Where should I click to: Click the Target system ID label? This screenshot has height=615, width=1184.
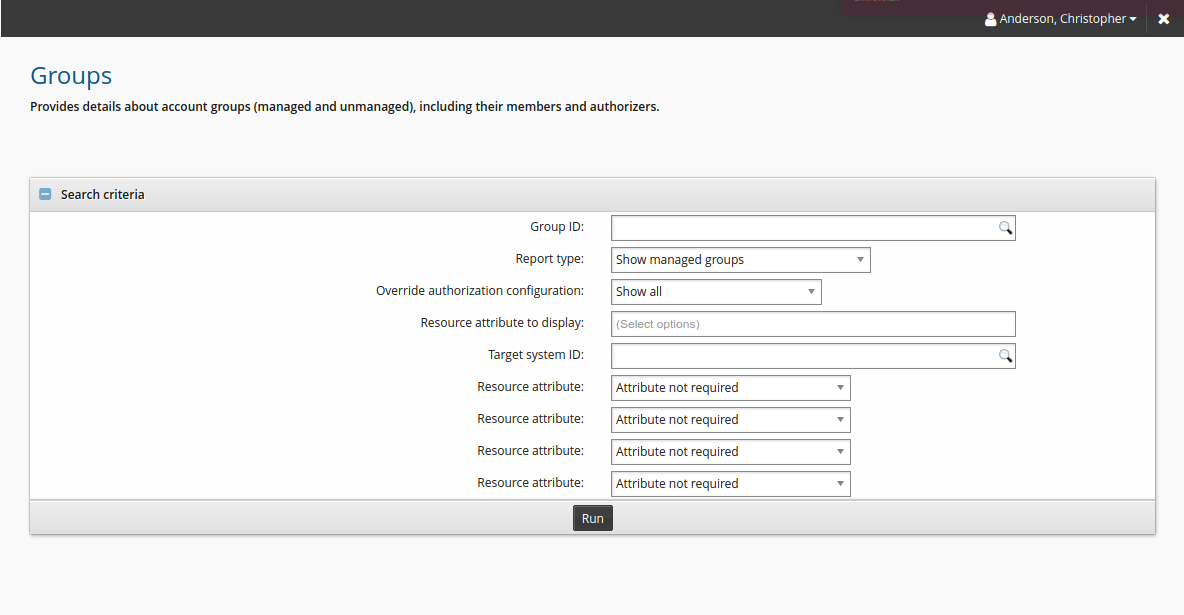[535, 355]
